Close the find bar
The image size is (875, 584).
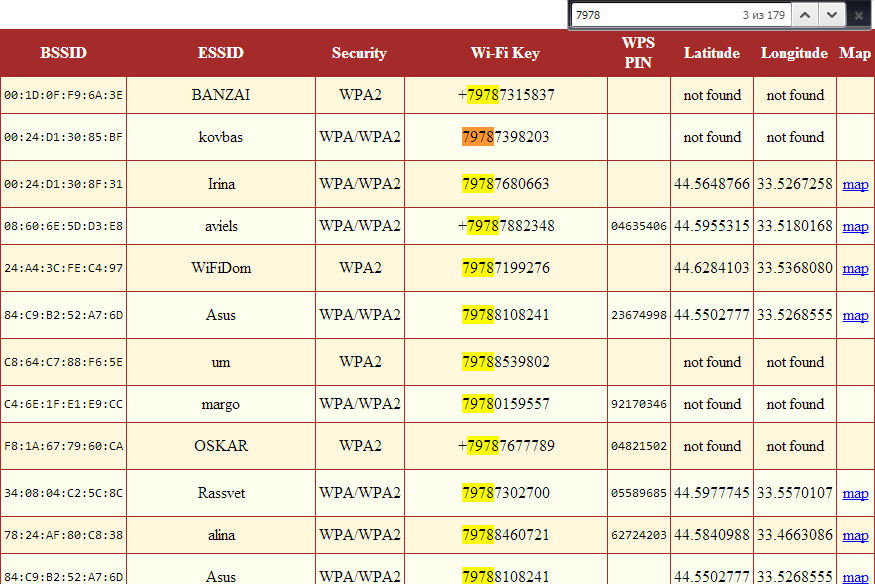pos(859,15)
